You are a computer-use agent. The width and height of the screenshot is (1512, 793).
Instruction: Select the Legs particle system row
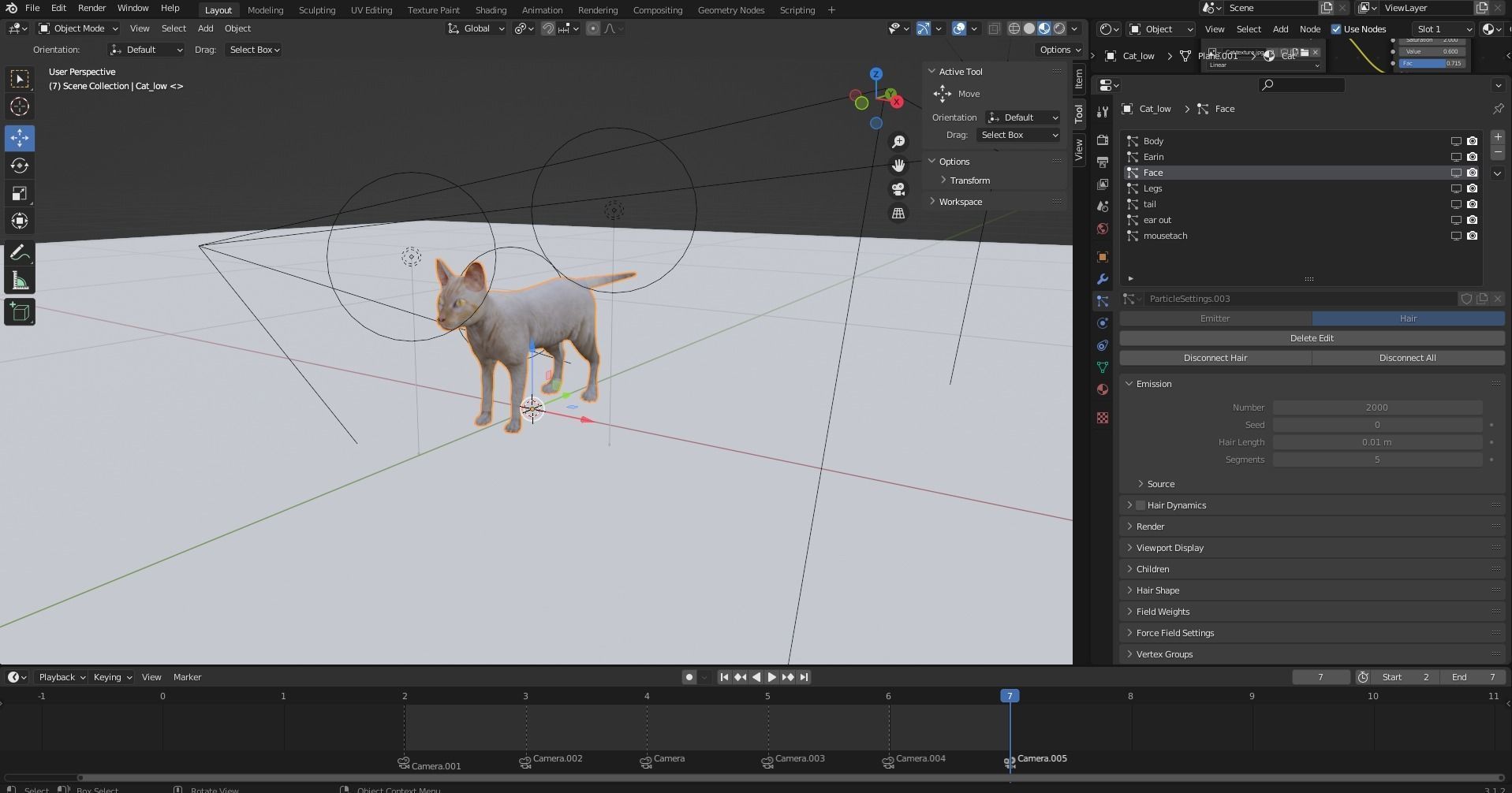(x=1301, y=188)
